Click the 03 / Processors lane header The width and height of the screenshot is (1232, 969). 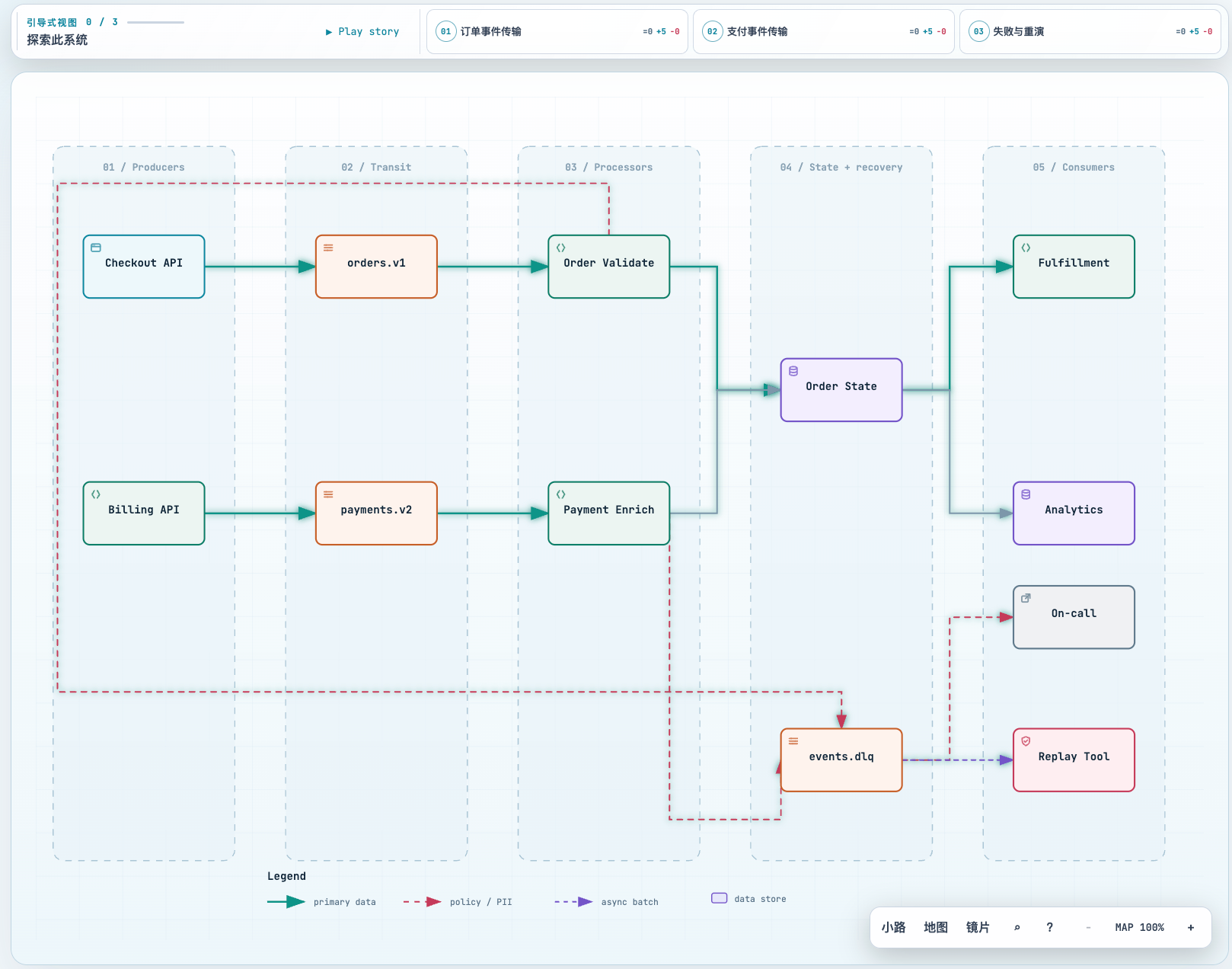tap(609, 167)
